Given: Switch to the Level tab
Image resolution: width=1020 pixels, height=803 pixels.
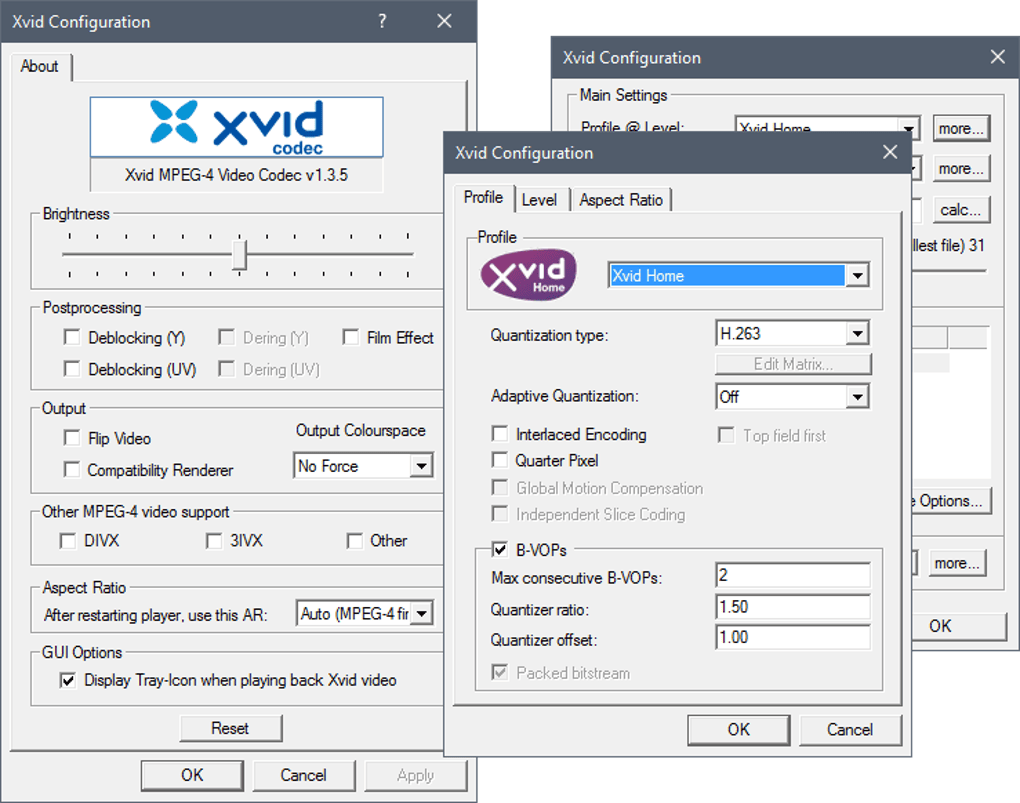Looking at the screenshot, I should tap(539, 200).
